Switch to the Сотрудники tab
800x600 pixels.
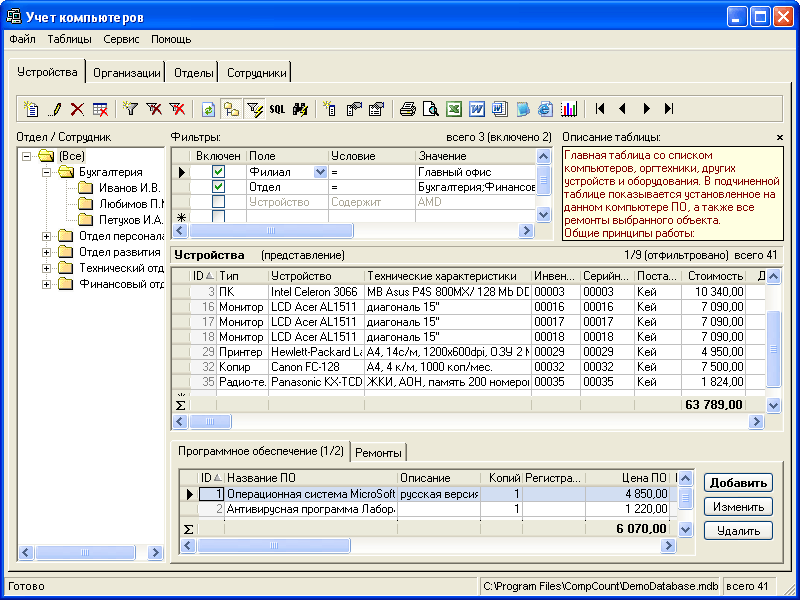pos(257,73)
